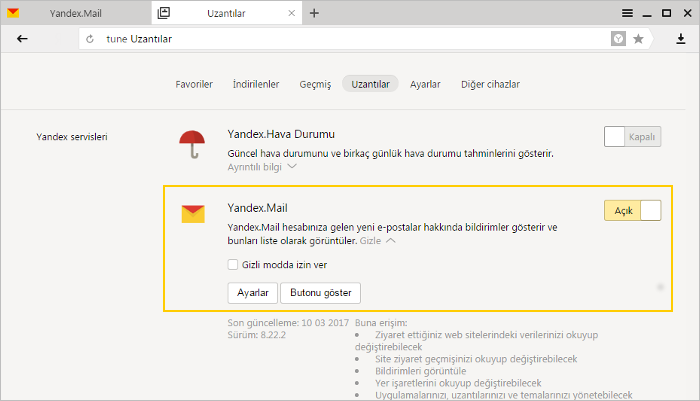
Task: Open the Geçmiş section
Action: click(315, 84)
